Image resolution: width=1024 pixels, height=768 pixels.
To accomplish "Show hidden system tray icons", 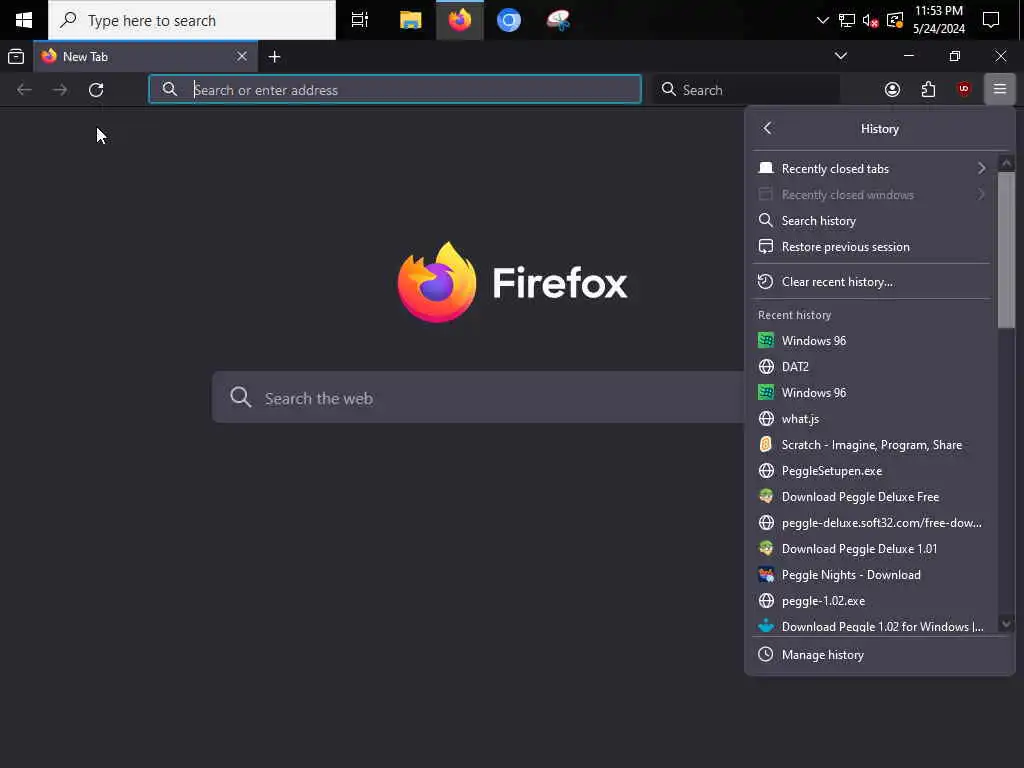I will click(823, 20).
